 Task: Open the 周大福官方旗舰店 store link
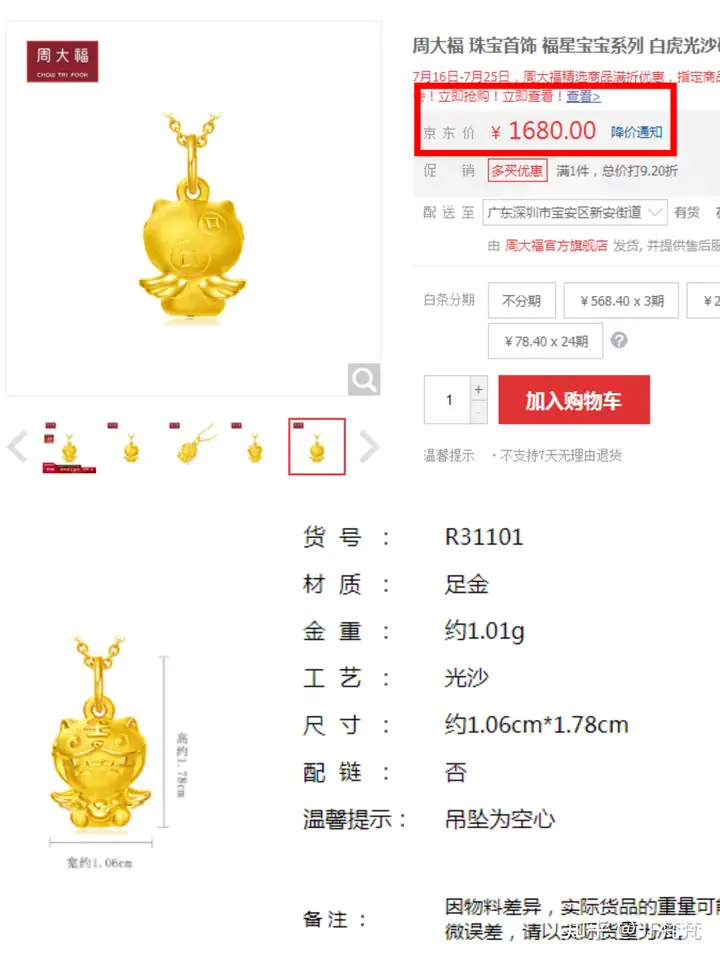tap(556, 246)
